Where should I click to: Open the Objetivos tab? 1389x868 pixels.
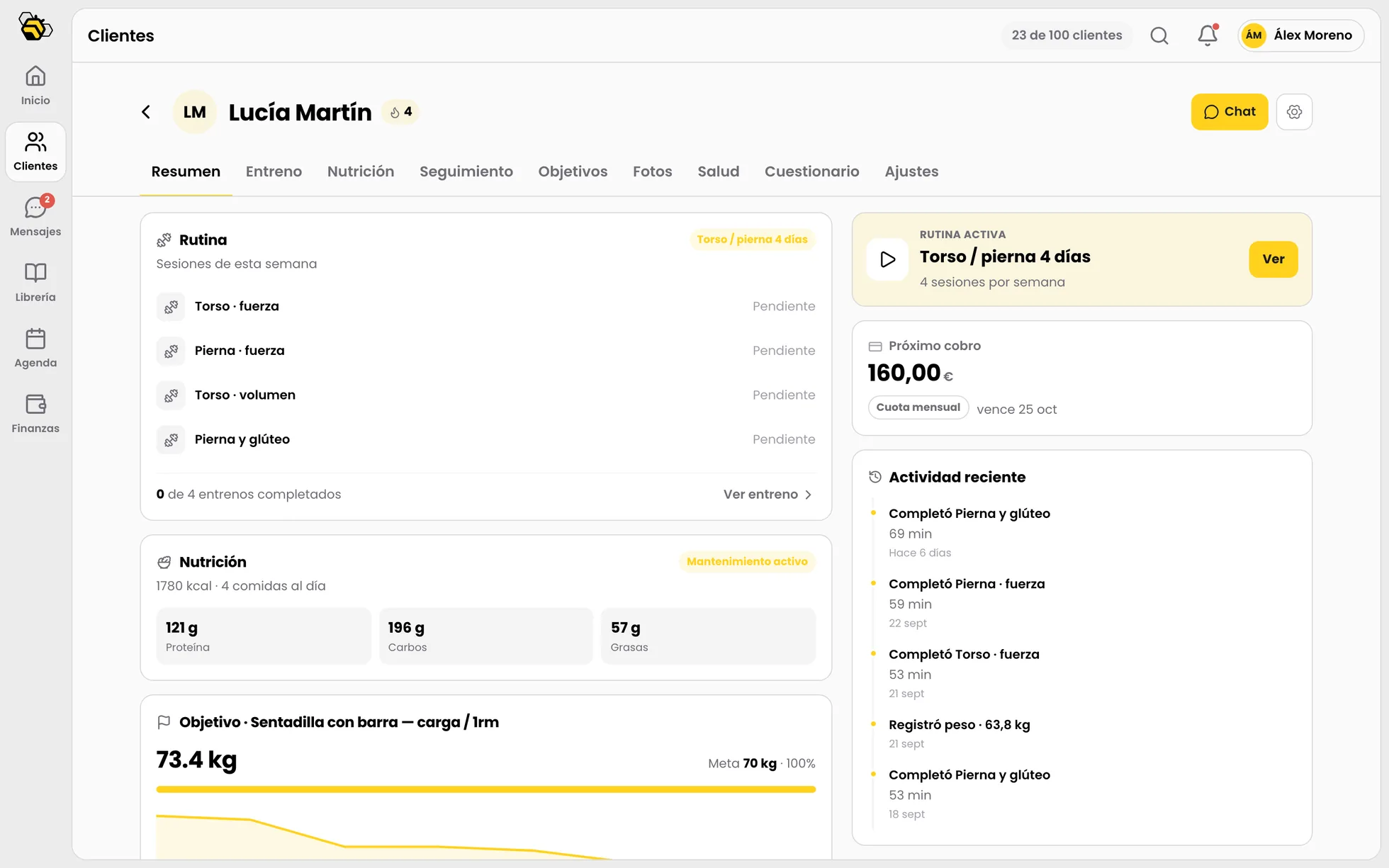tap(573, 171)
